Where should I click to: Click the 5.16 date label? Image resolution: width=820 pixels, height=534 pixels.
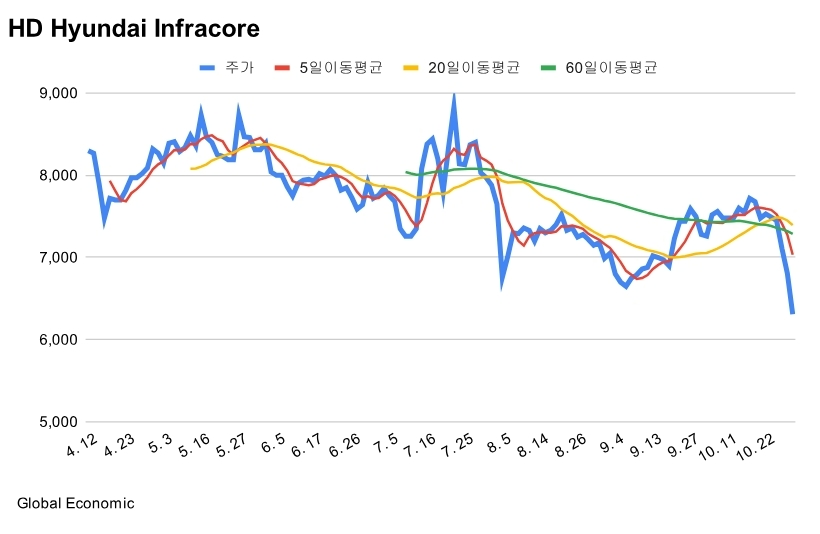195,446
